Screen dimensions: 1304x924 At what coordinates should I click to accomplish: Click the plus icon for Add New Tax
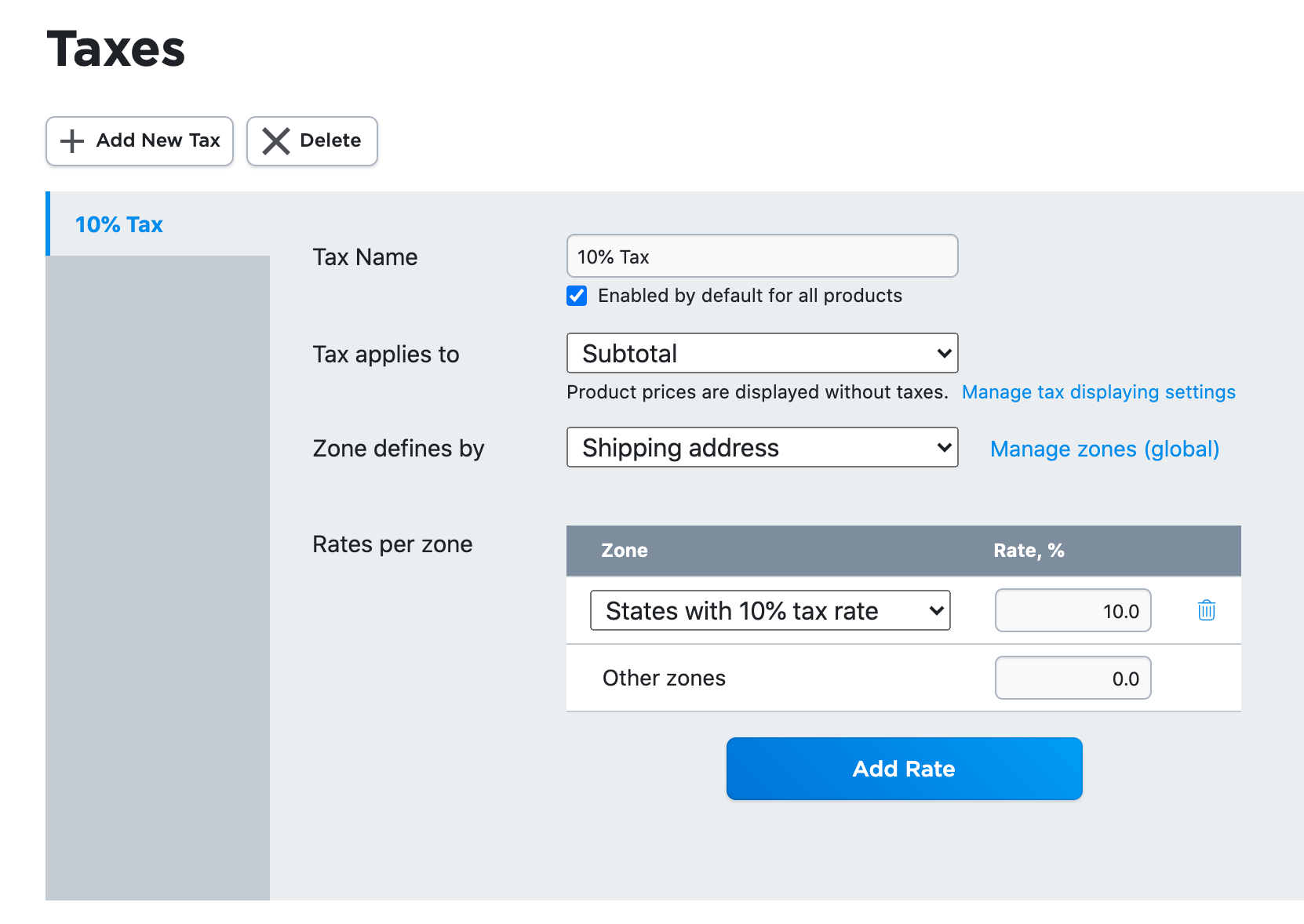tap(72, 141)
